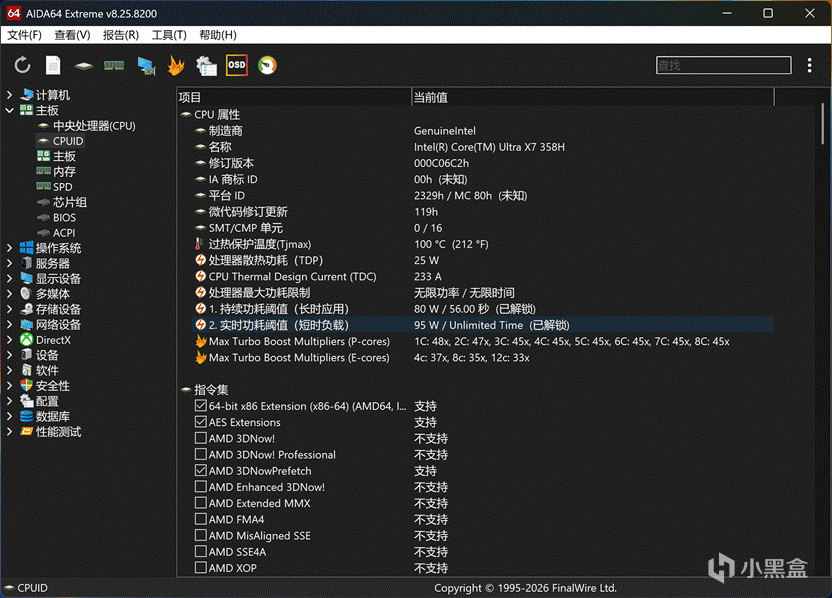Toggle the 64-bit x86 Extension checkbox

201,405
